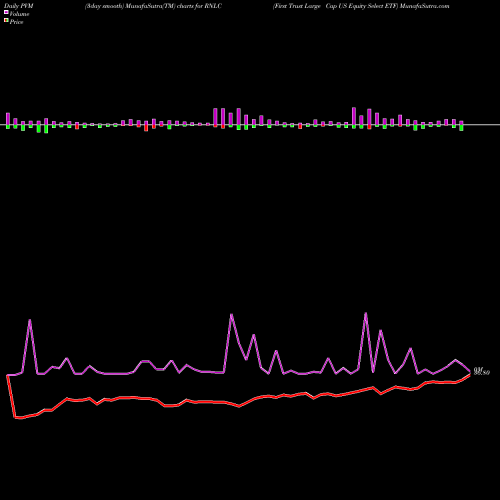The width and height of the screenshot is (500, 500).
Task: Click the 'First Trust Large Cap US Equity Select ETF' title
Action: 335,6
